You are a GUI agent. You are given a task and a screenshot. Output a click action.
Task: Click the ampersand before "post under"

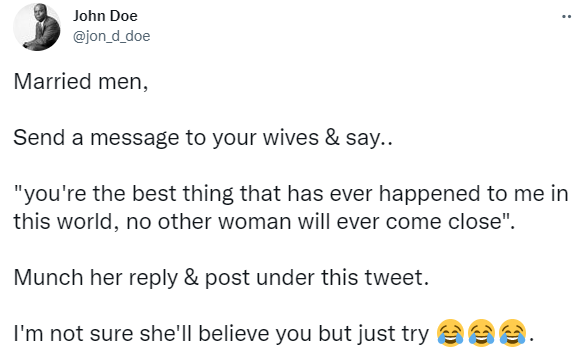pos(191,278)
